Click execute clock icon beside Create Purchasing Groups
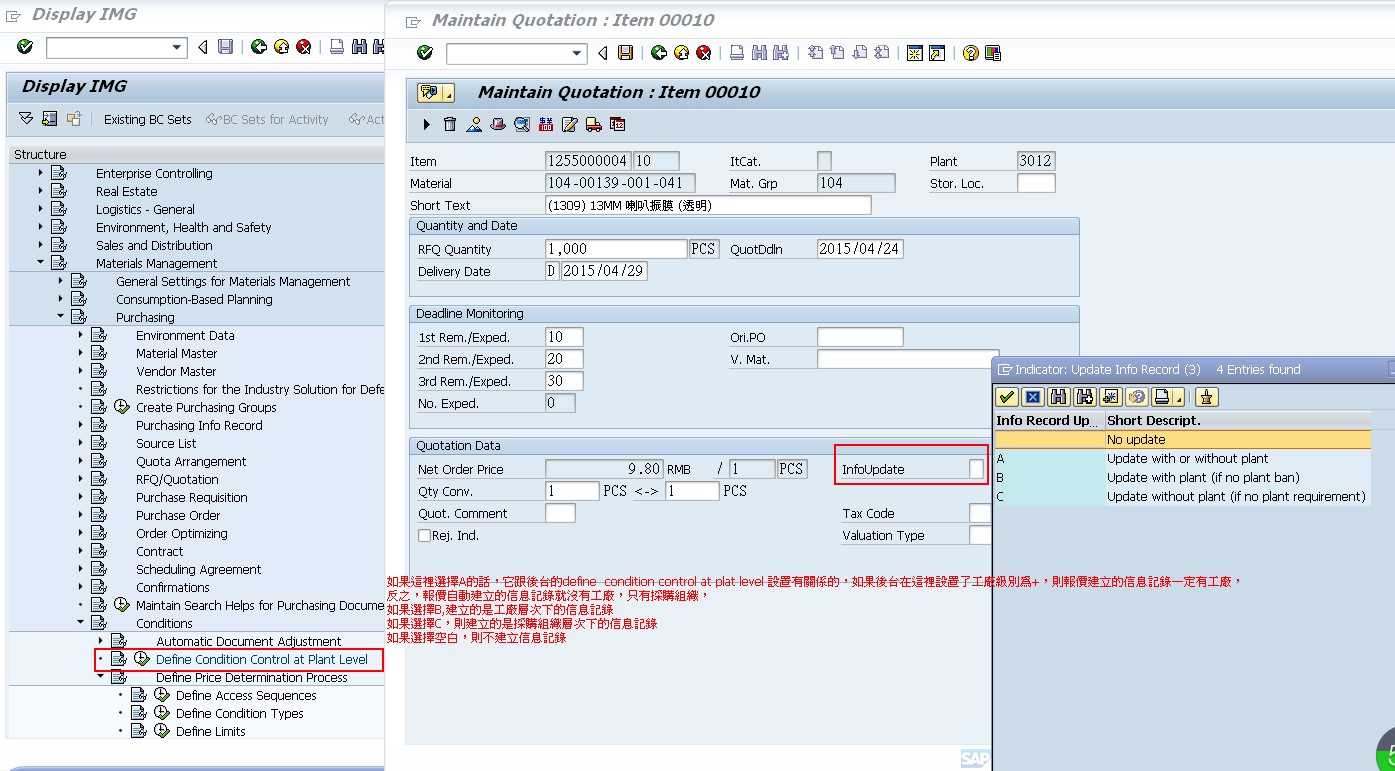Image resolution: width=1395 pixels, height=771 pixels. 122,407
